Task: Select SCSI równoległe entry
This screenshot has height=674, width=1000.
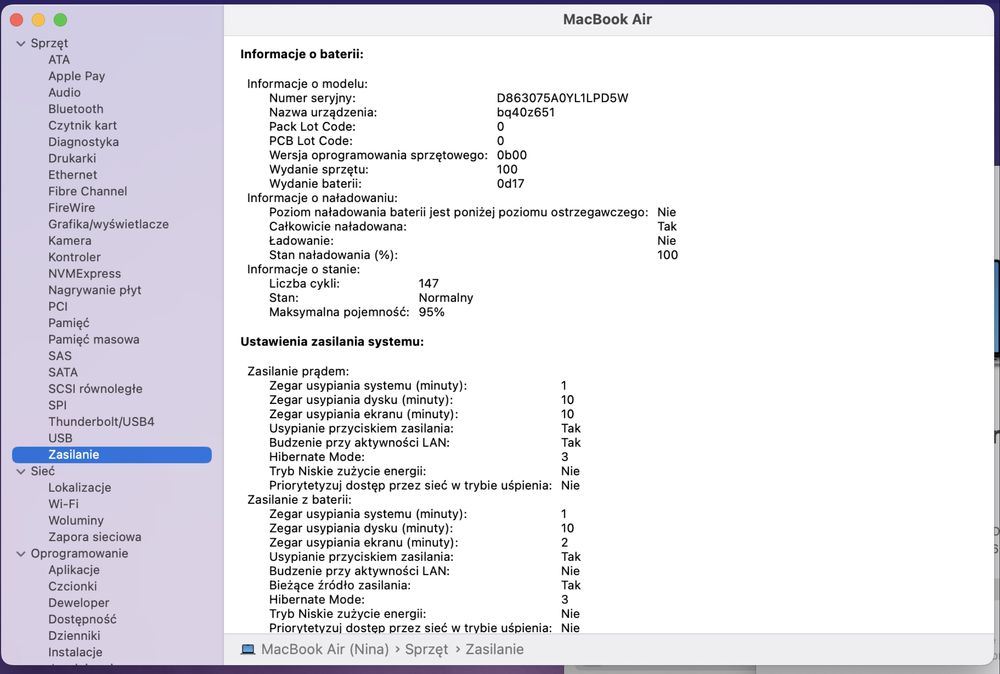Action: pyautogui.click(x=96, y=389)
